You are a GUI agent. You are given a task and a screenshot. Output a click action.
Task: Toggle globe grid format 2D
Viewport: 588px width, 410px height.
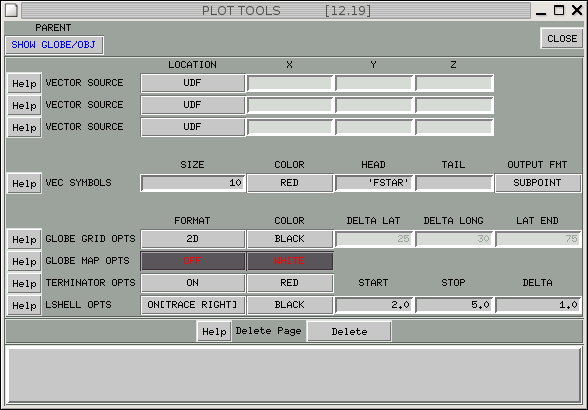[193, 239]
